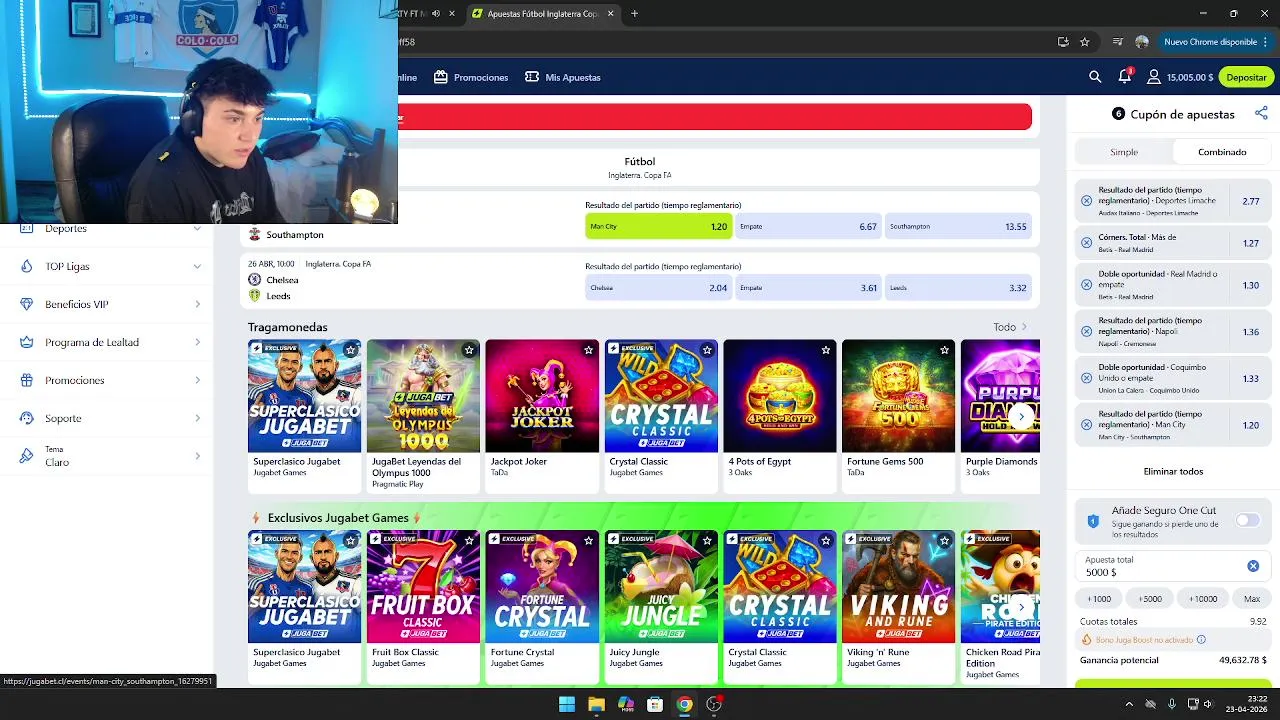1280x720 pixels.
Task: Click Eliminar todos in bet slip
Action: tap(1173, 471)
